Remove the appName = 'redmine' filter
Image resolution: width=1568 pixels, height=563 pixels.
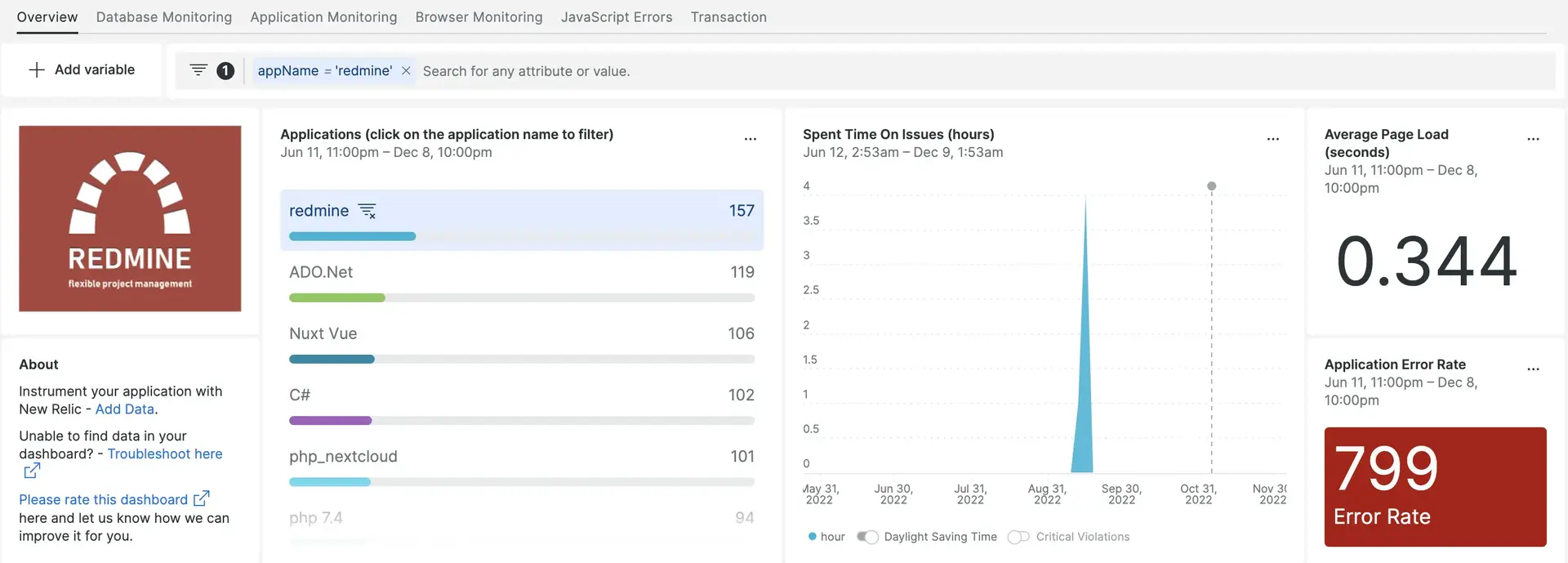(x=406, y=71)
